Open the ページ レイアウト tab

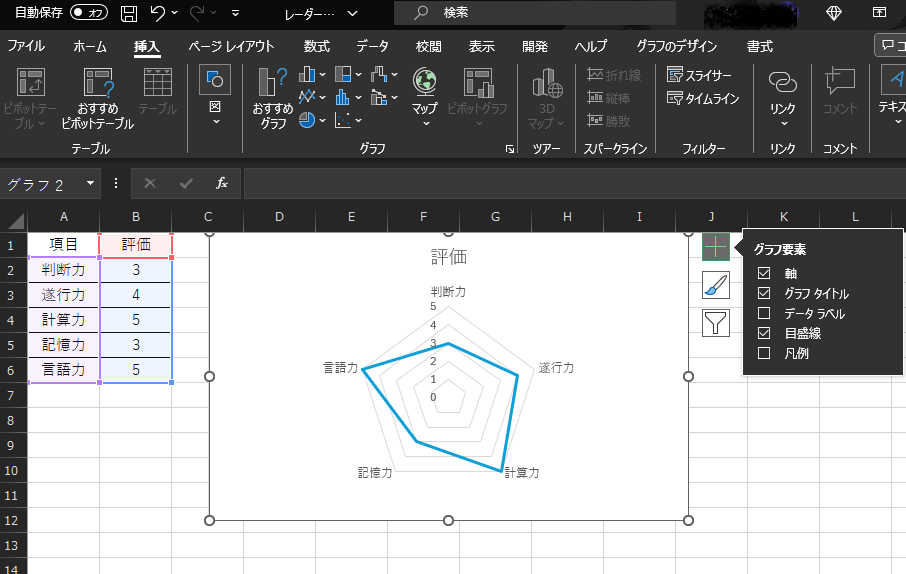point(232,46)
